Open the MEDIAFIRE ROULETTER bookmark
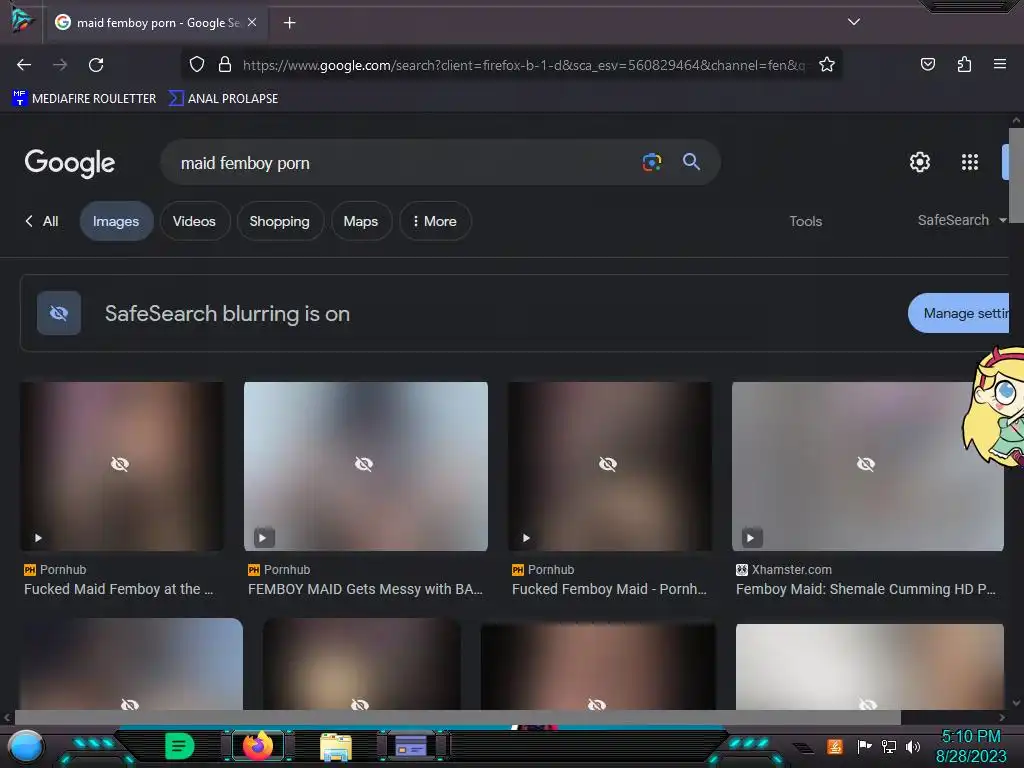This screenshot has width=1024, height=768. tap(84, 99)
